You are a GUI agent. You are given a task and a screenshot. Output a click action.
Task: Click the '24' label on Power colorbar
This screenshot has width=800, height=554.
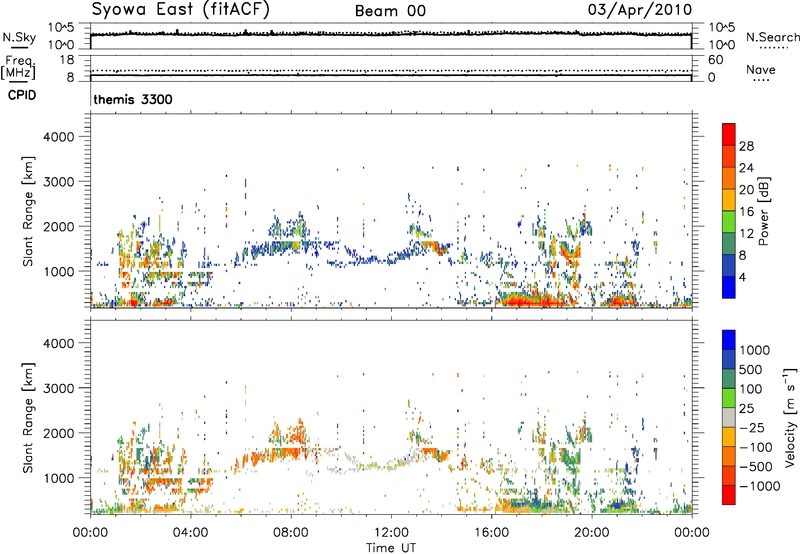click(746, 168)
